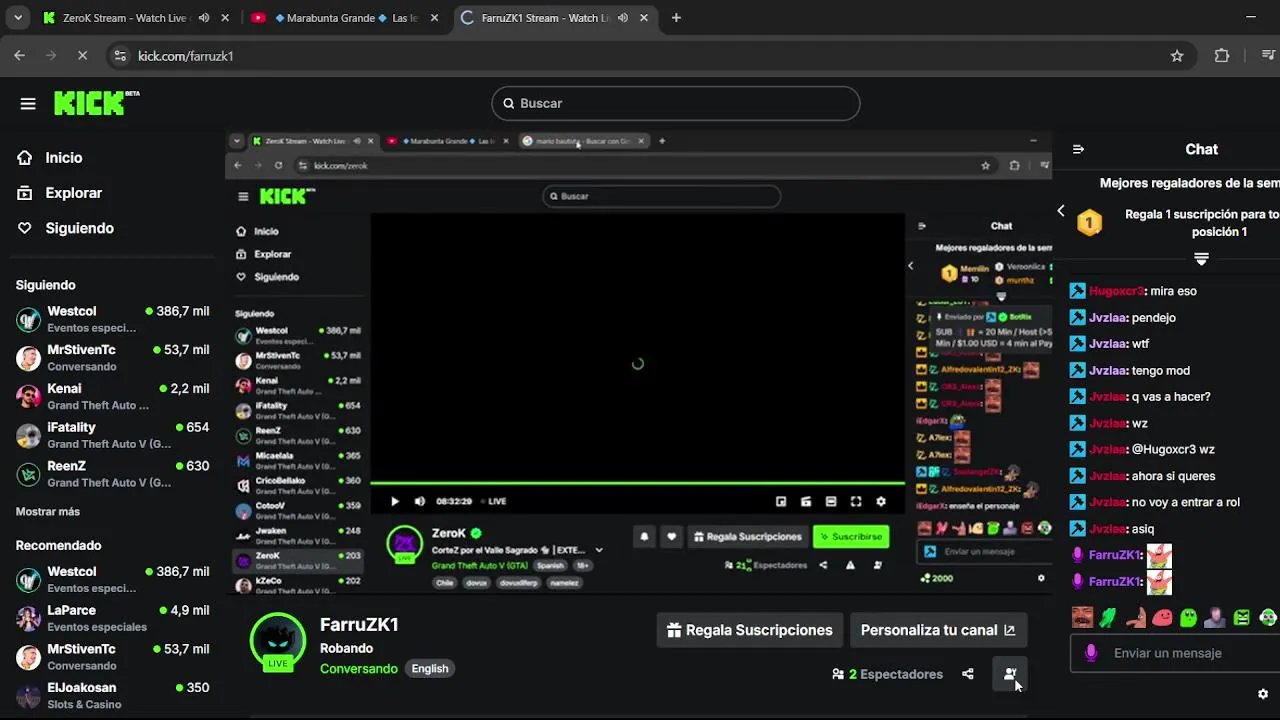Image resolution: width=1280 pixels, height=720 pixels.
Task: Switch to Marabunta Grande browser tab
Action: pyautogui.click(x=345, y=17)
